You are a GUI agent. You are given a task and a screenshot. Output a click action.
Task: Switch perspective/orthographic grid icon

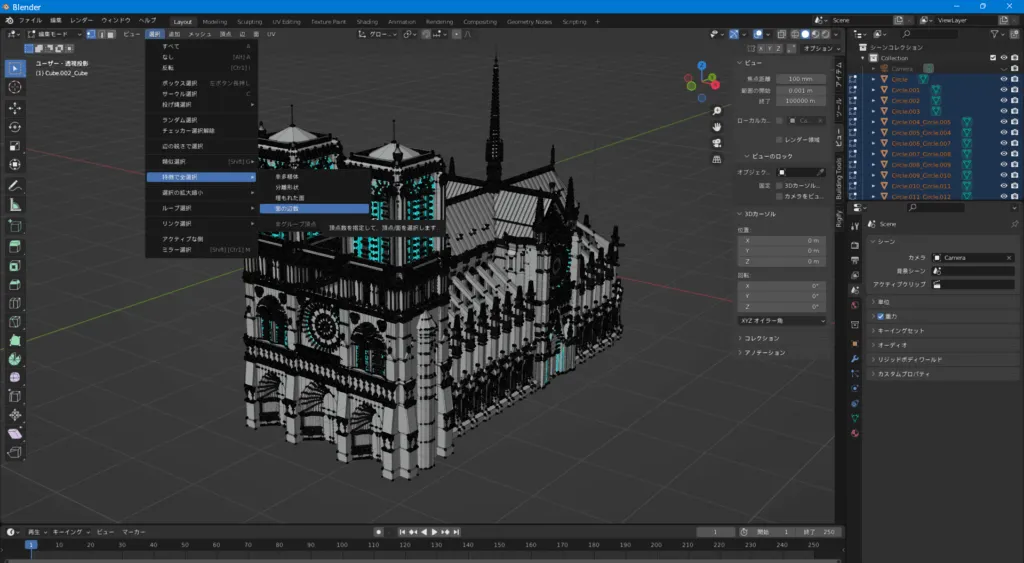point(716,159)
